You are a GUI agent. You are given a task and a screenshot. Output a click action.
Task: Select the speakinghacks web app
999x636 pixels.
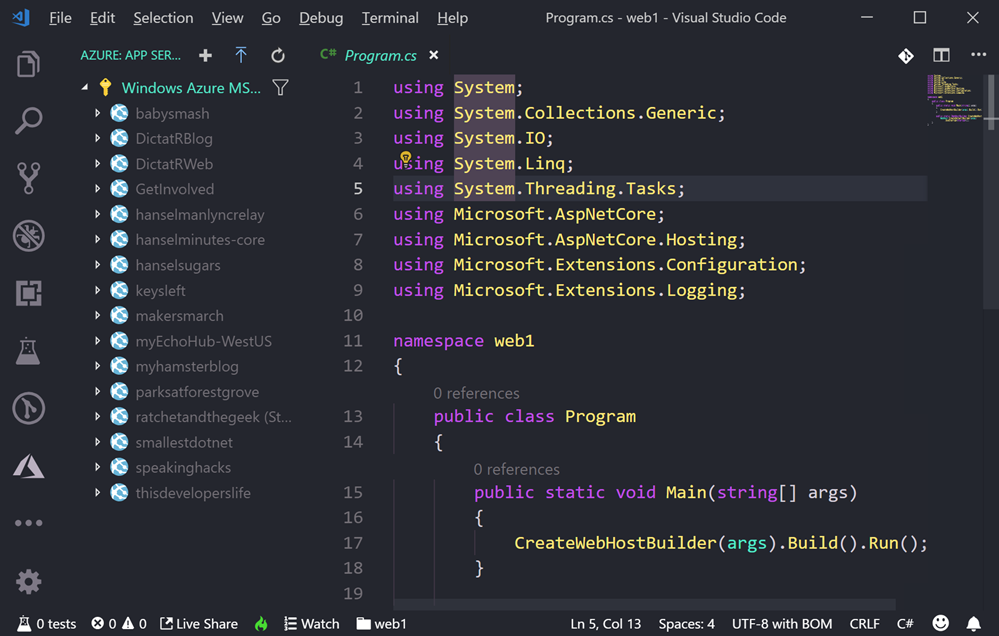click(x=183, y=468)
